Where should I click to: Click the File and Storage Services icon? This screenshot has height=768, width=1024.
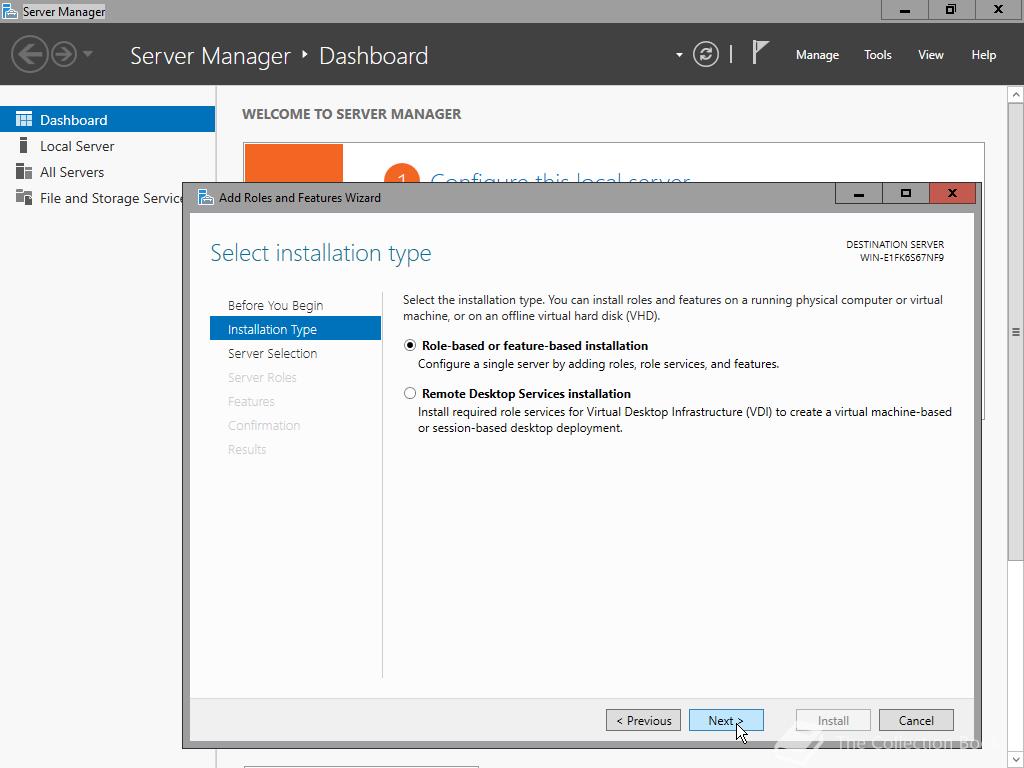coord(24,197)
